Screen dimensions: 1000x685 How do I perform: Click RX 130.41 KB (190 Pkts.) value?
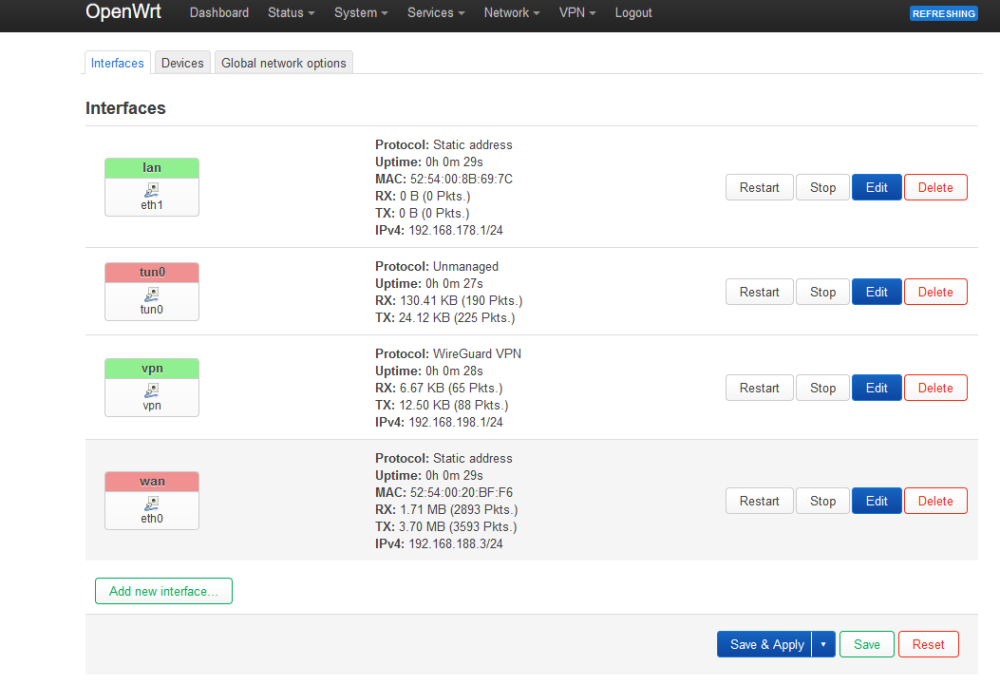click(461, 300)
